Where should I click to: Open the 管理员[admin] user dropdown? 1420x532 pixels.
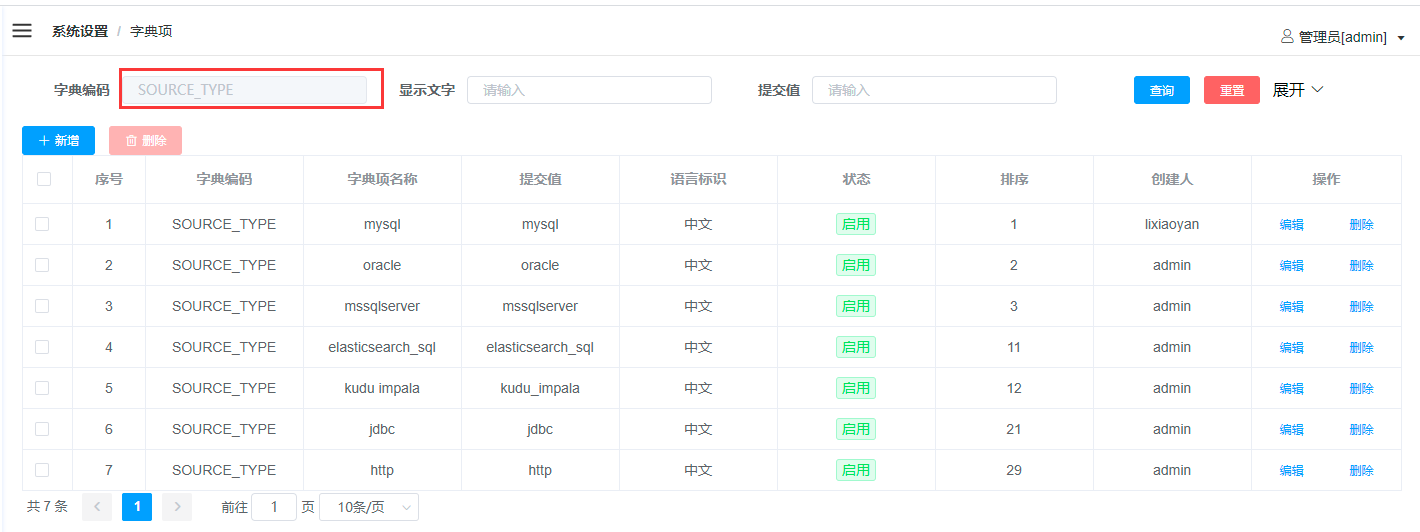pos(1350,37)
